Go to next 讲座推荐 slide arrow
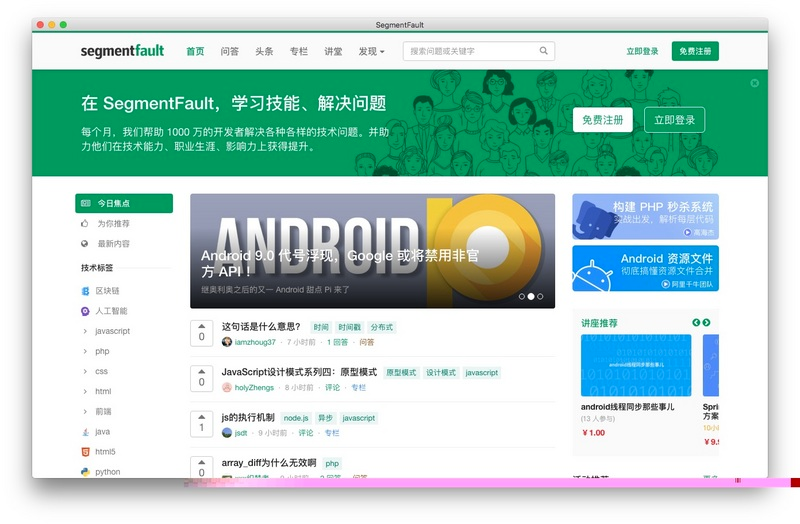Image resolution: width=800 pixels, height=524 pixels. [x=706, y=322]
